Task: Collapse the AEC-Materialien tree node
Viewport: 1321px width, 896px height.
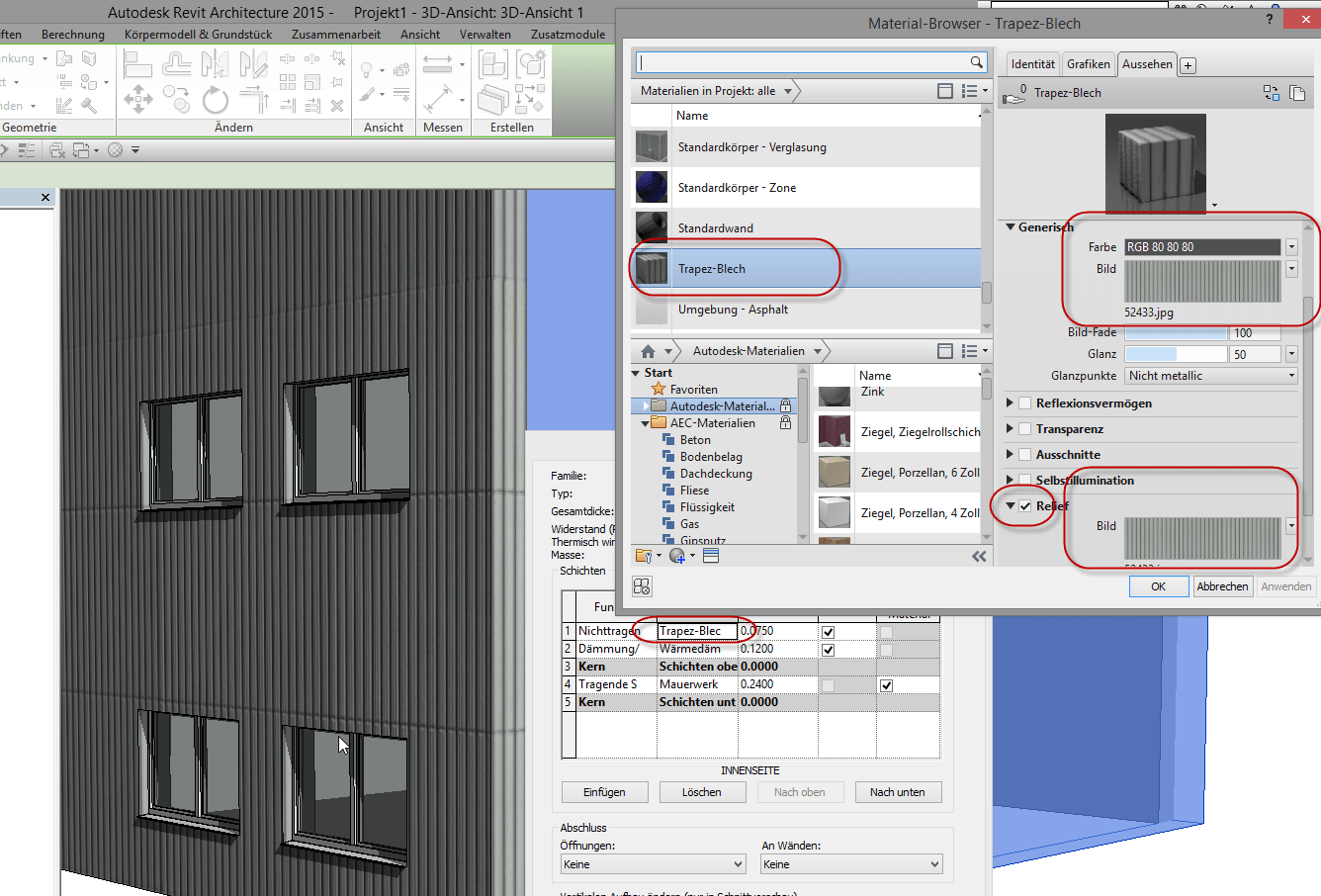Action: point(645,423)
